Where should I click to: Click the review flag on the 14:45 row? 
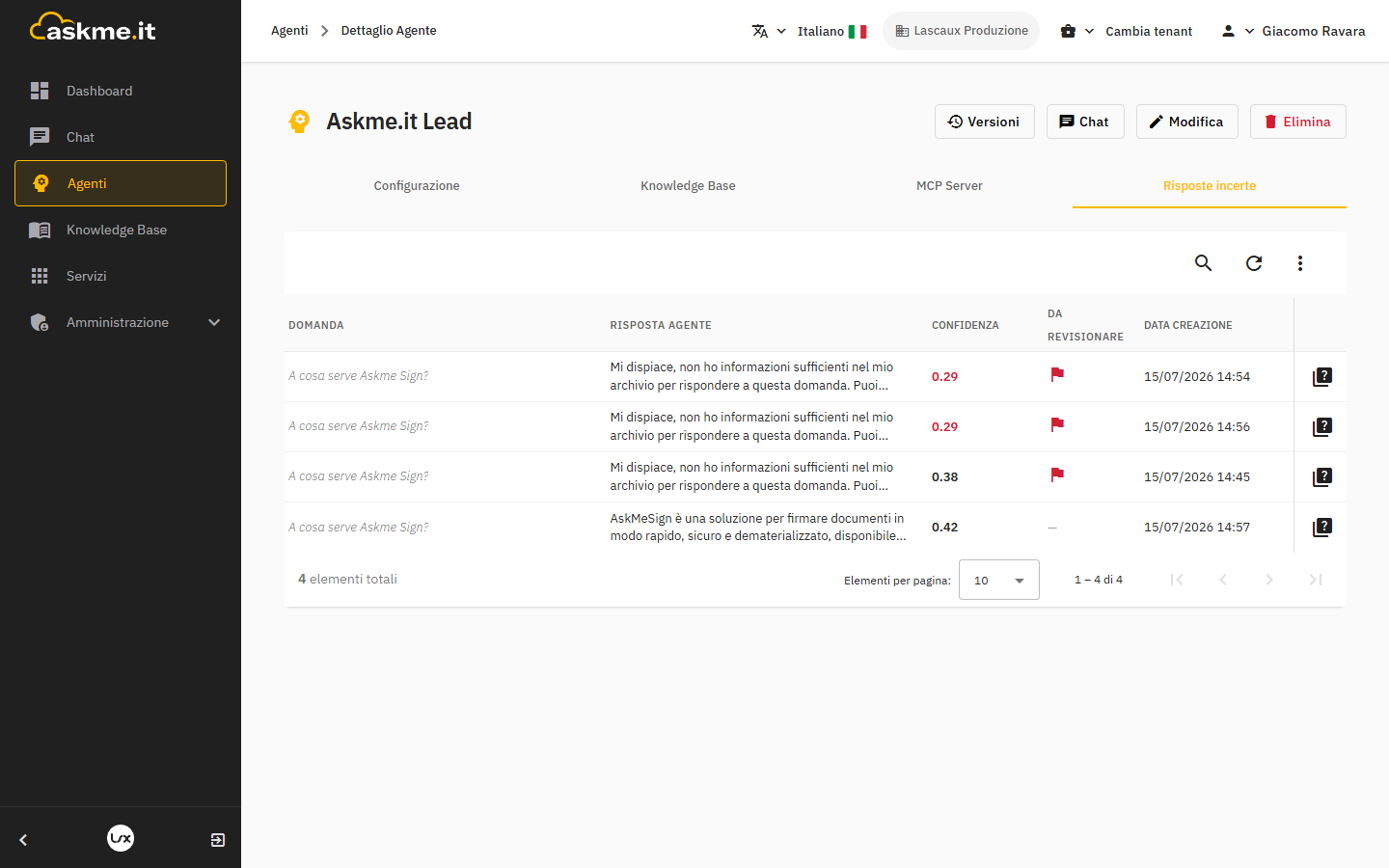click(x=1057, y=475)
